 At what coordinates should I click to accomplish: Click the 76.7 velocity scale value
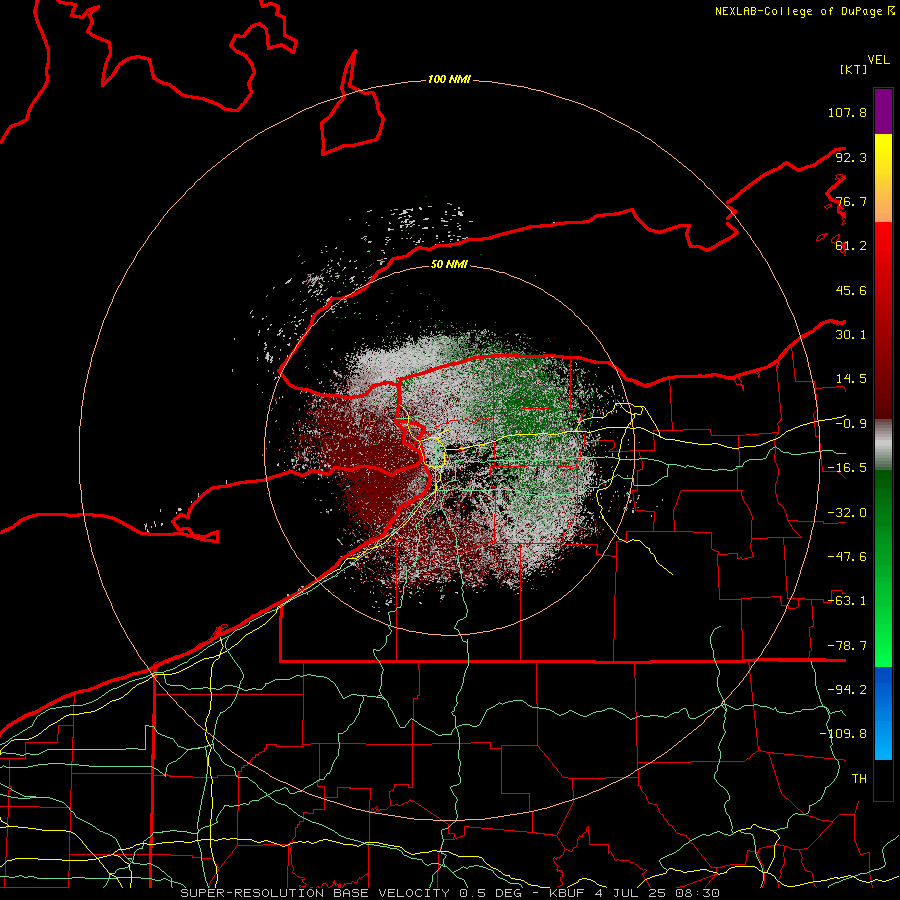click(x=851, y=201)
